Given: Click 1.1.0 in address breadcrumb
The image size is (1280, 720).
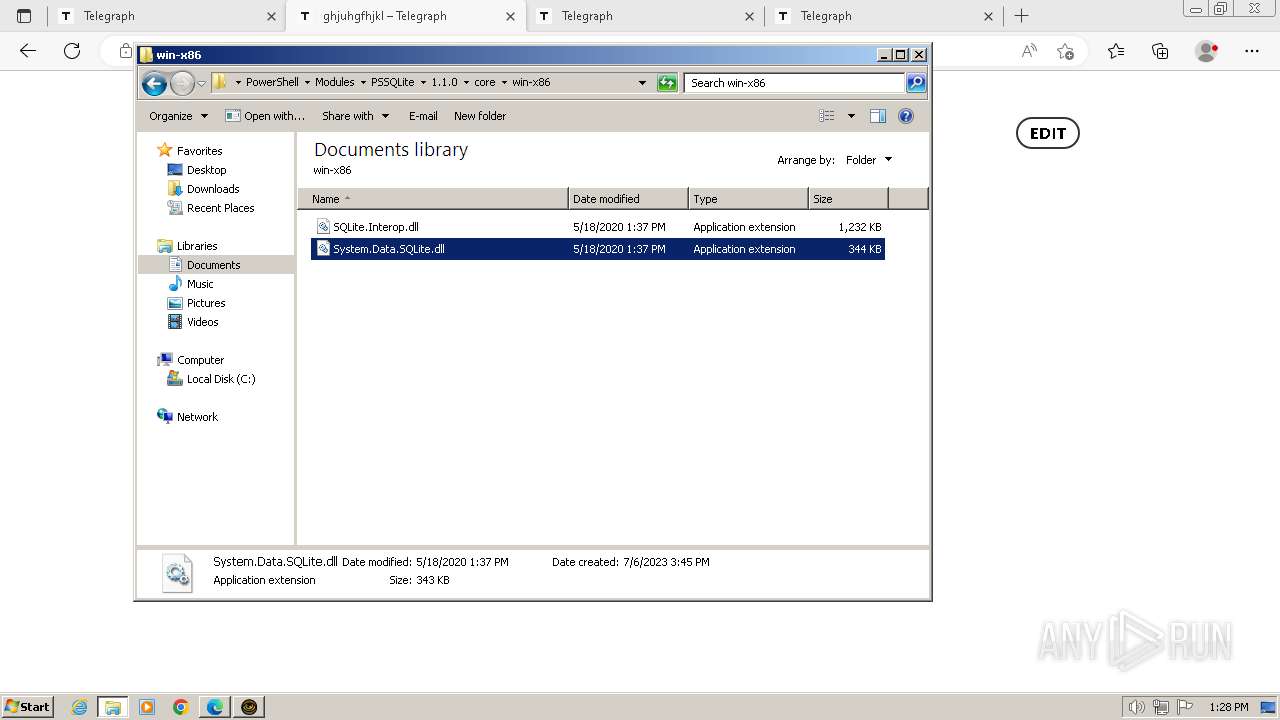Looking at the screenshot, I should click(x=444, y=83).
